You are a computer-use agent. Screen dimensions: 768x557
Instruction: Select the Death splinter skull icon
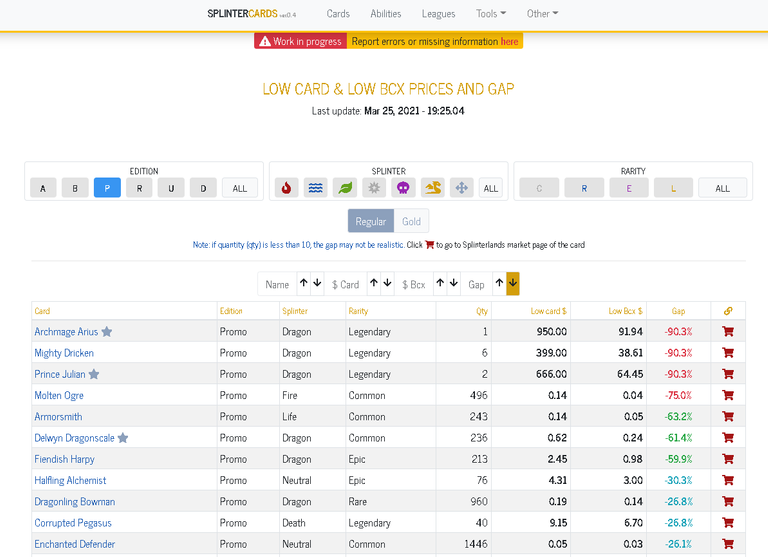click(403, 188)
